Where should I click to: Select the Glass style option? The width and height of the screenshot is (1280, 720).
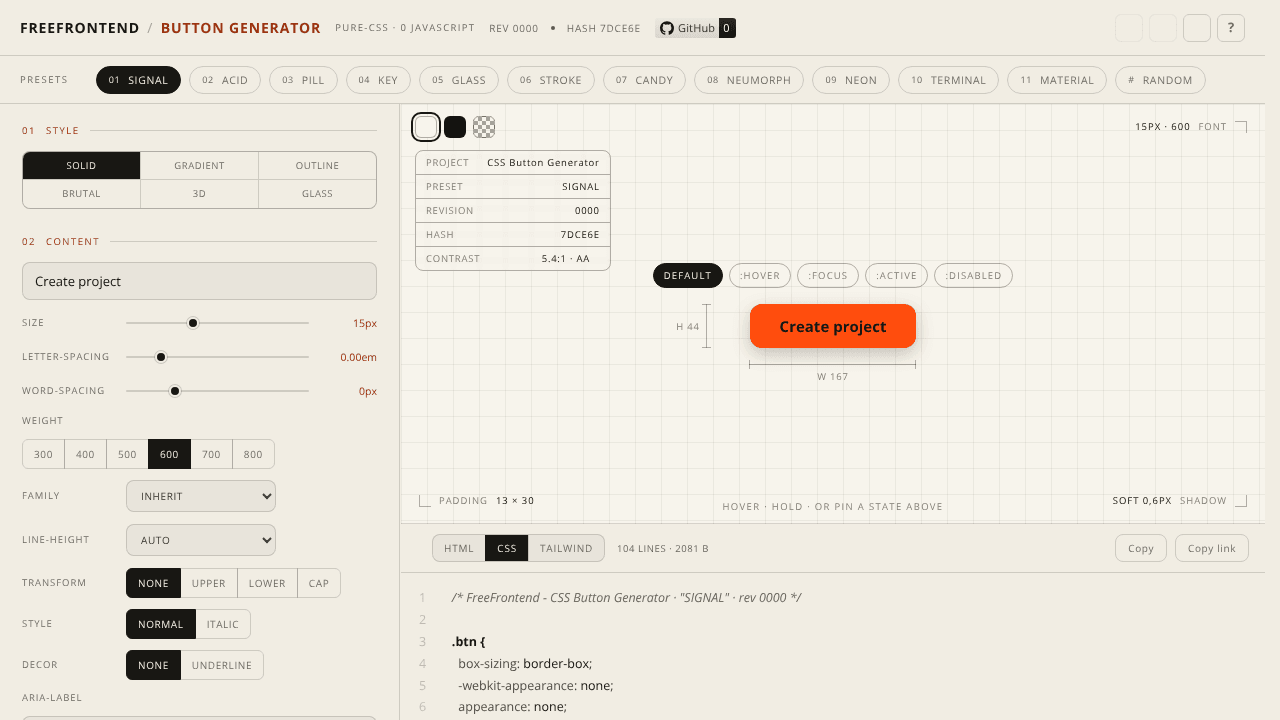[317, 194]
